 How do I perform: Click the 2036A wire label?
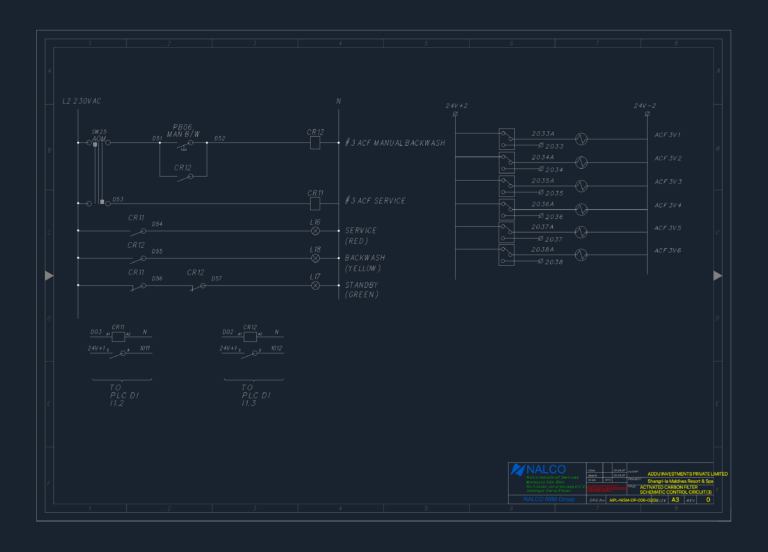(x=543, y=204)
